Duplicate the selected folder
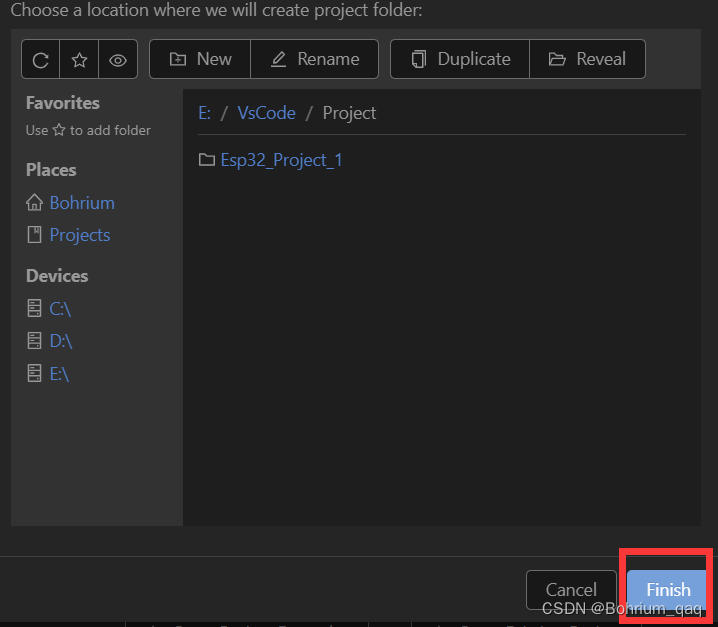Image resolution: width=718 pixels, height=627 pixels. 460,59
